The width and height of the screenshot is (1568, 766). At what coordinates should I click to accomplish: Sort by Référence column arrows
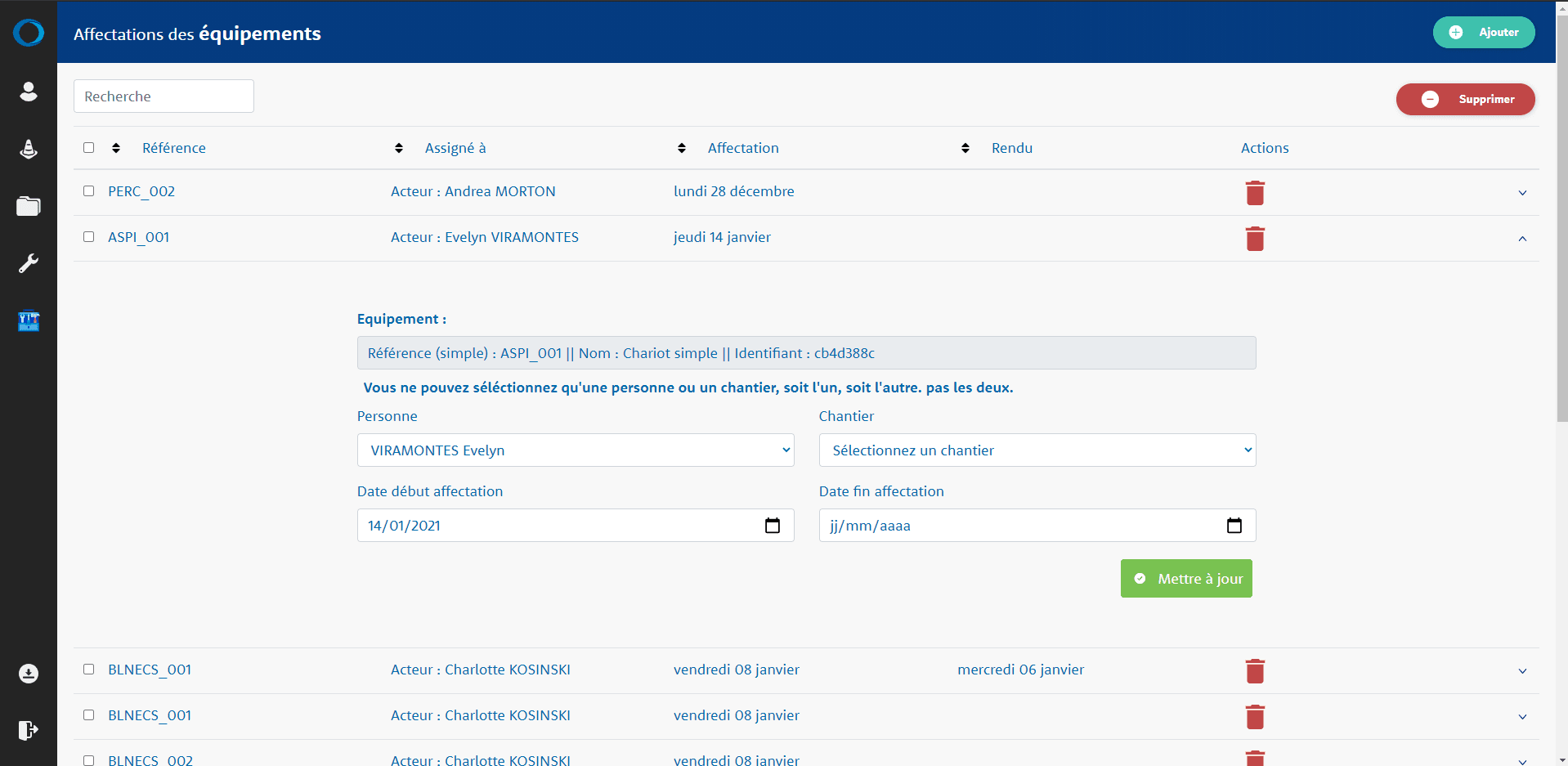[x=116, y=148]
